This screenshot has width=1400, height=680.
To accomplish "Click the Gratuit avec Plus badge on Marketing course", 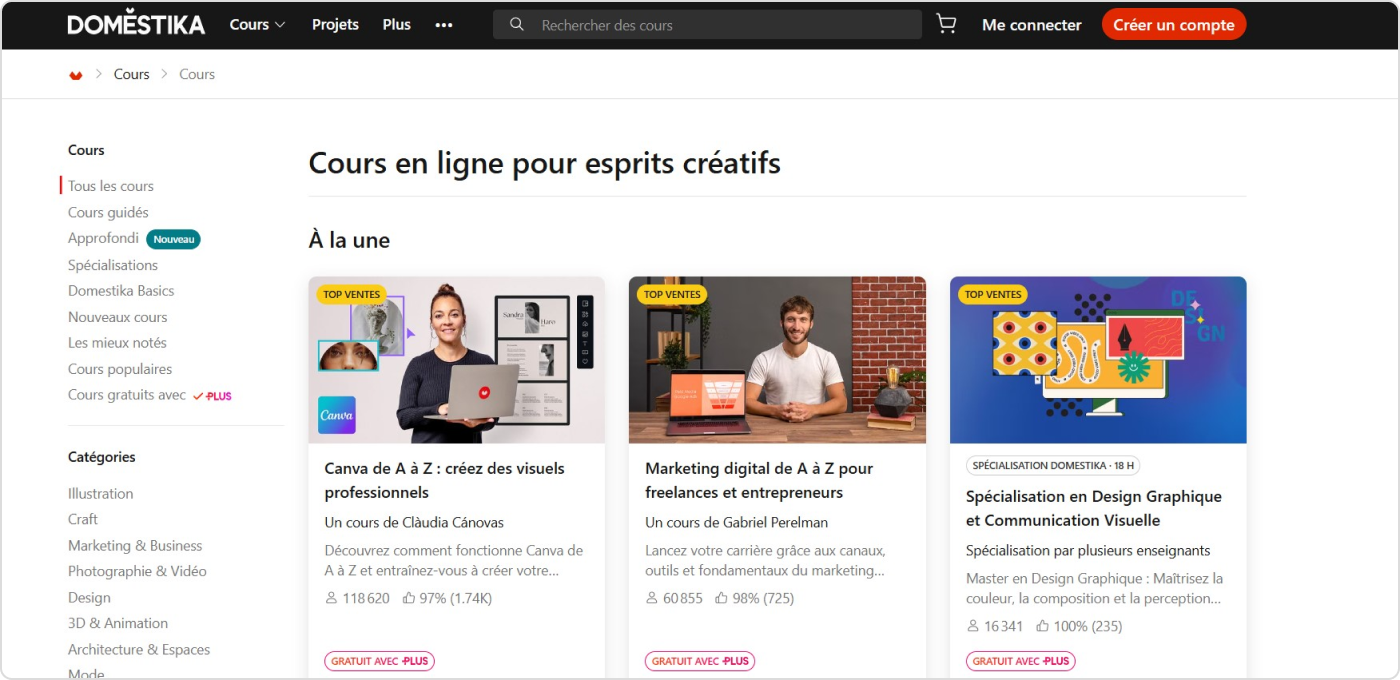I will click(700, 661).
